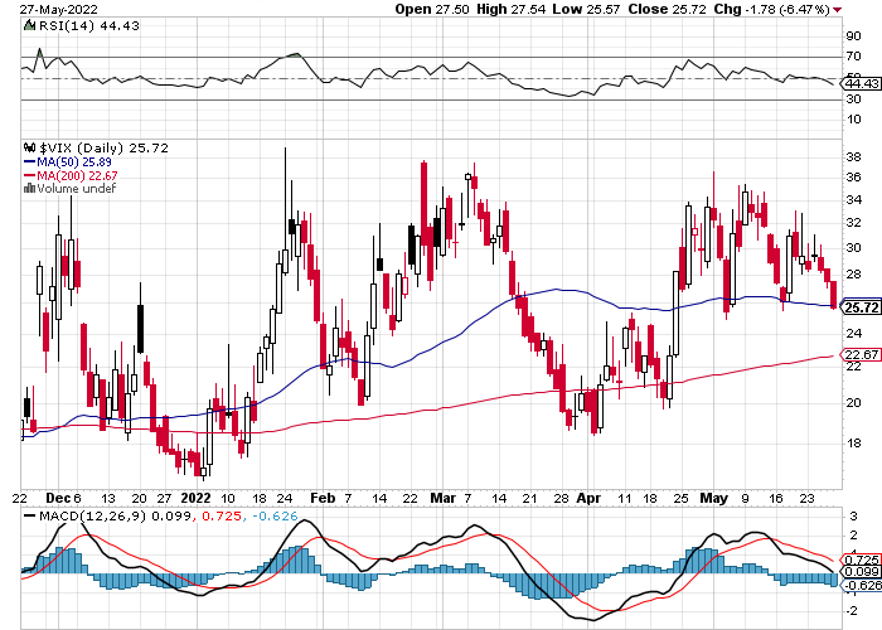882x630 pixels.
Task: Click the boxed 44.43 RSI tag on right axis
Action: 862,85
